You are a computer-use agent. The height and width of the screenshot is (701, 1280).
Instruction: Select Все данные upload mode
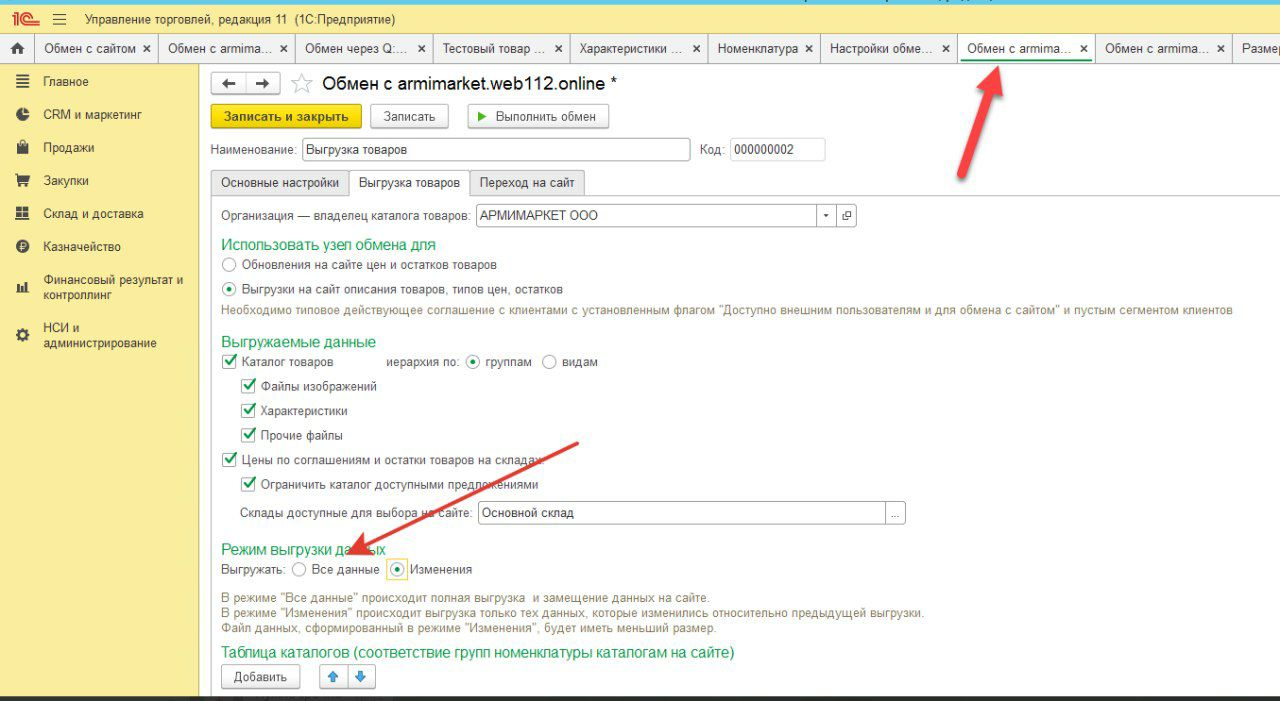tap(299, 569)
